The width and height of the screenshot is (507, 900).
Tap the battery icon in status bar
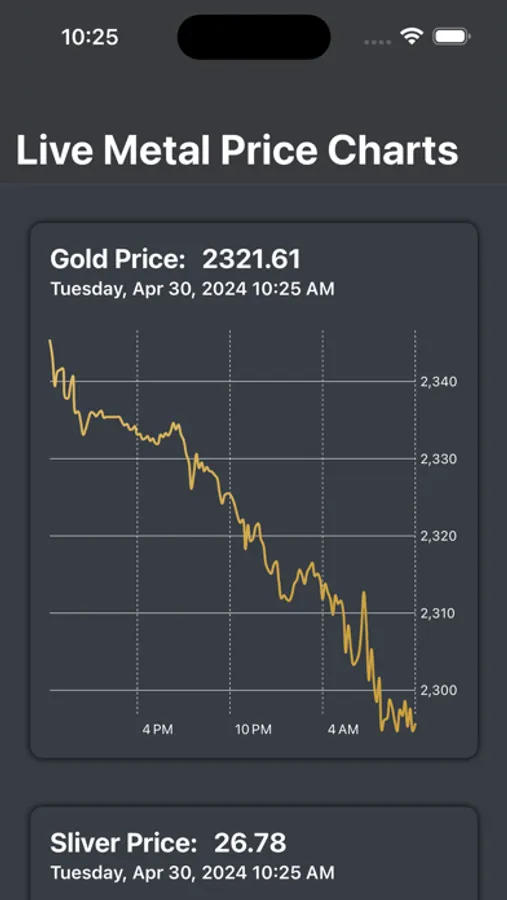point(452,37)
